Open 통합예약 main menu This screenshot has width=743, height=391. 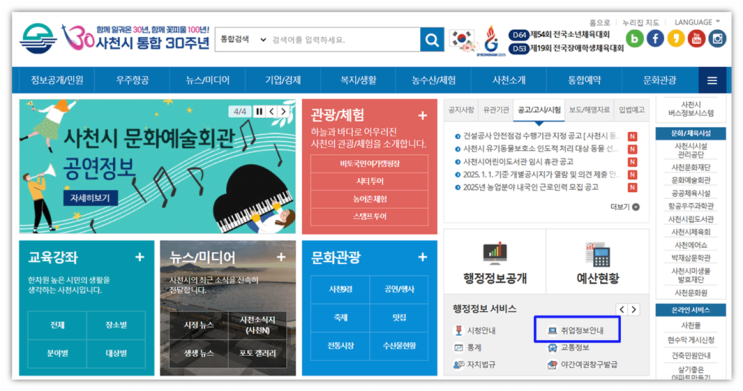(584, 81)
